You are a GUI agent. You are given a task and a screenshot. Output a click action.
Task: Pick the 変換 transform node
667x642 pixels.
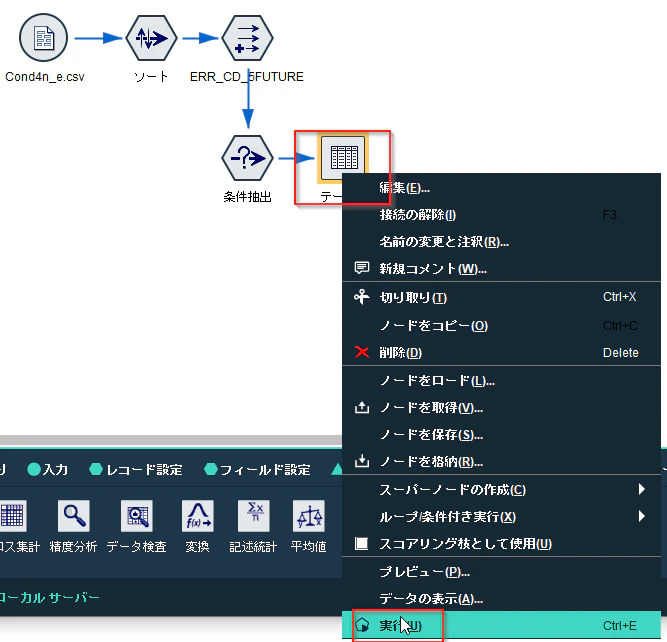pyautogui.click(x=198, y=516)
